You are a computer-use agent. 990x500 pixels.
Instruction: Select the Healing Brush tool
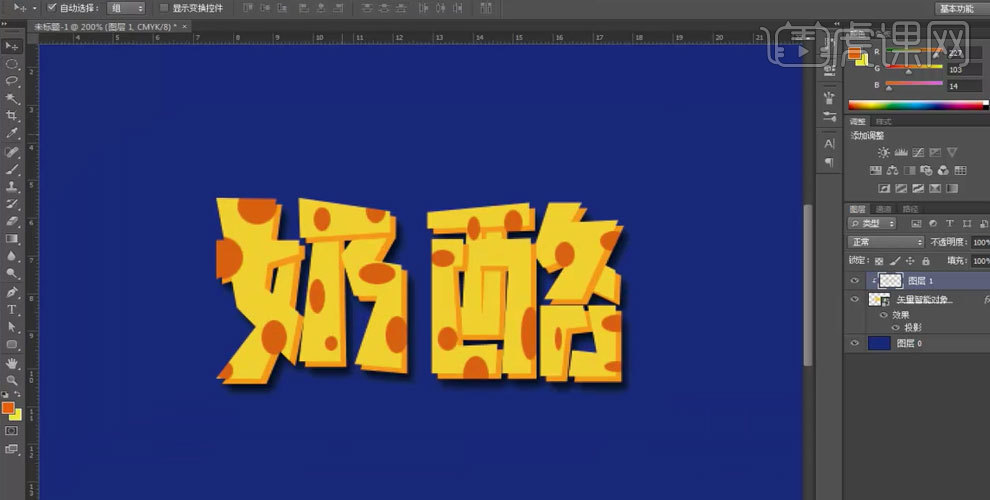12,152
